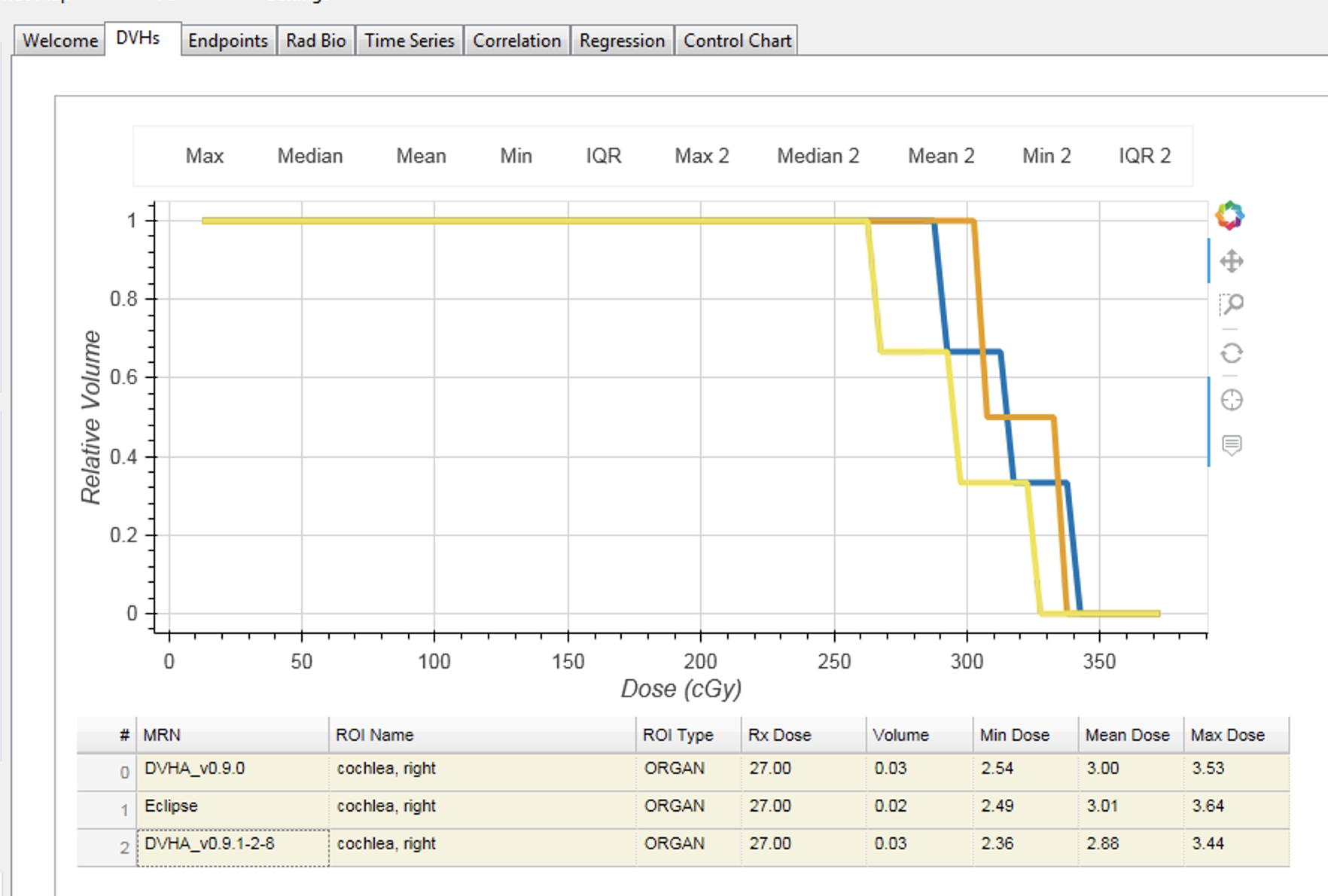Hide the Mean 2 curve via legend

point(940,156)
